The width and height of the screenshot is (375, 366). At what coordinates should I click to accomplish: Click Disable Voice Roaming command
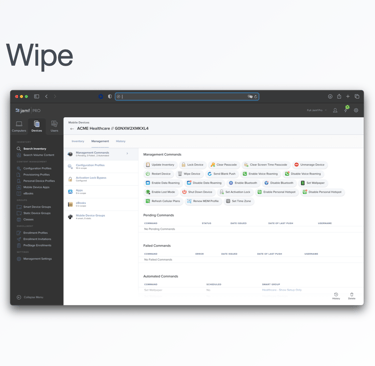(303, 174)
